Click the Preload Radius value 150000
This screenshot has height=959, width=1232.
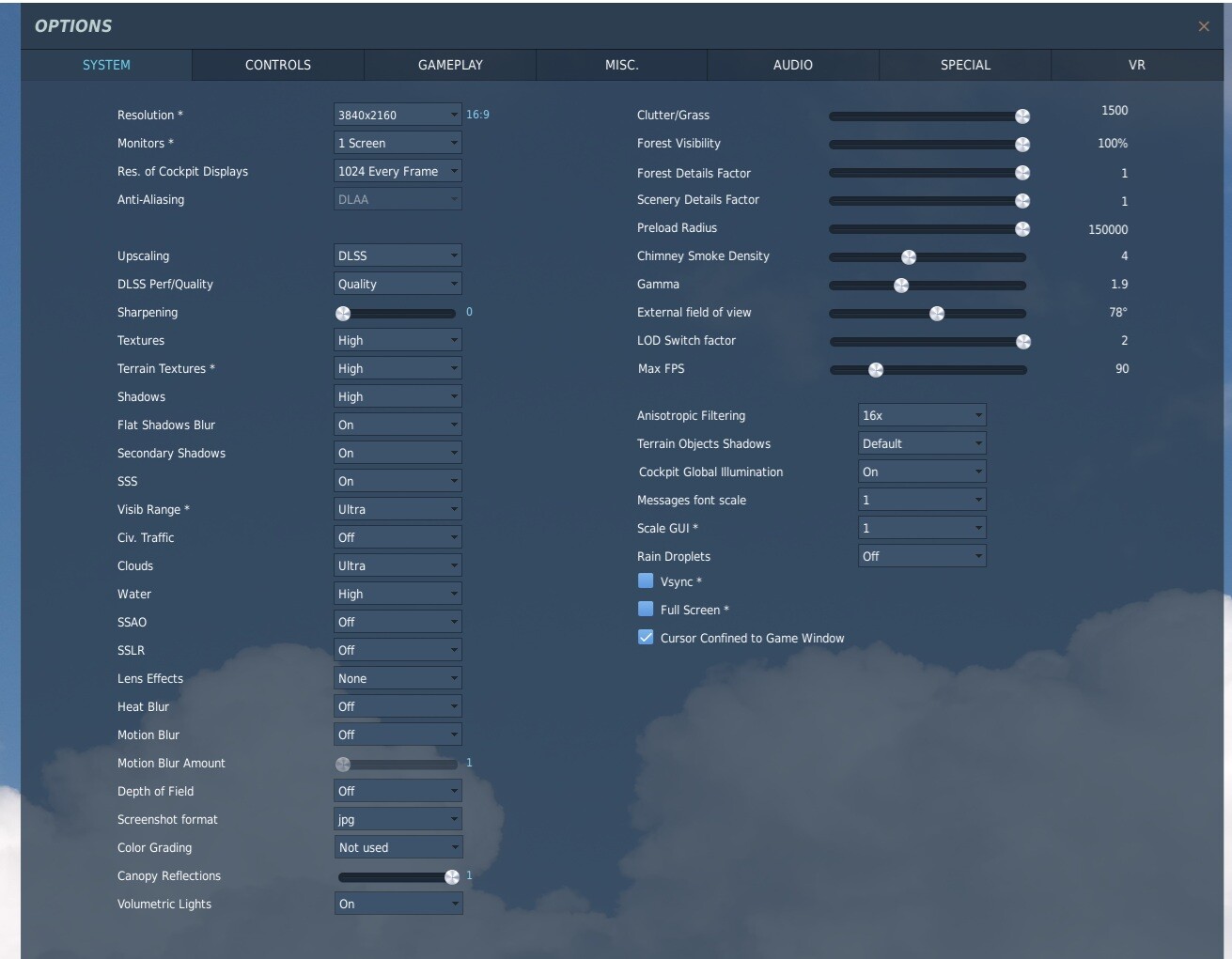pyautogui.click(x=1108, y=229)
